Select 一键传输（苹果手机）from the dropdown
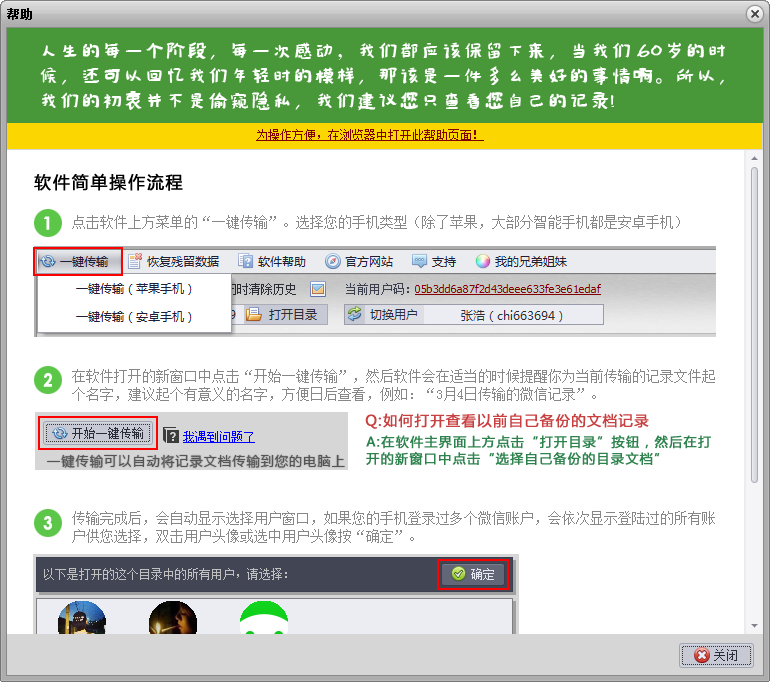This screenshot has width=770, height=682. pos(134,289)
